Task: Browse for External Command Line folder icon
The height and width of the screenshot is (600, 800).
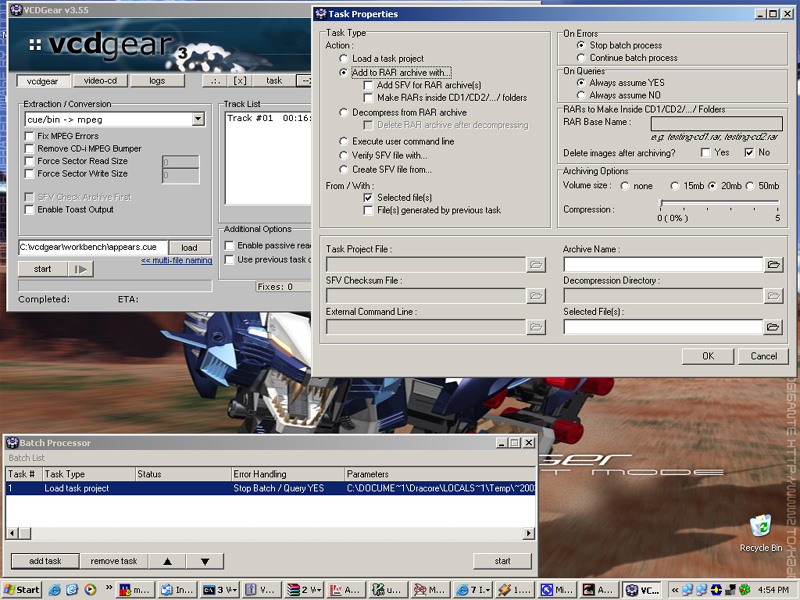Action: tap(536, 327)
